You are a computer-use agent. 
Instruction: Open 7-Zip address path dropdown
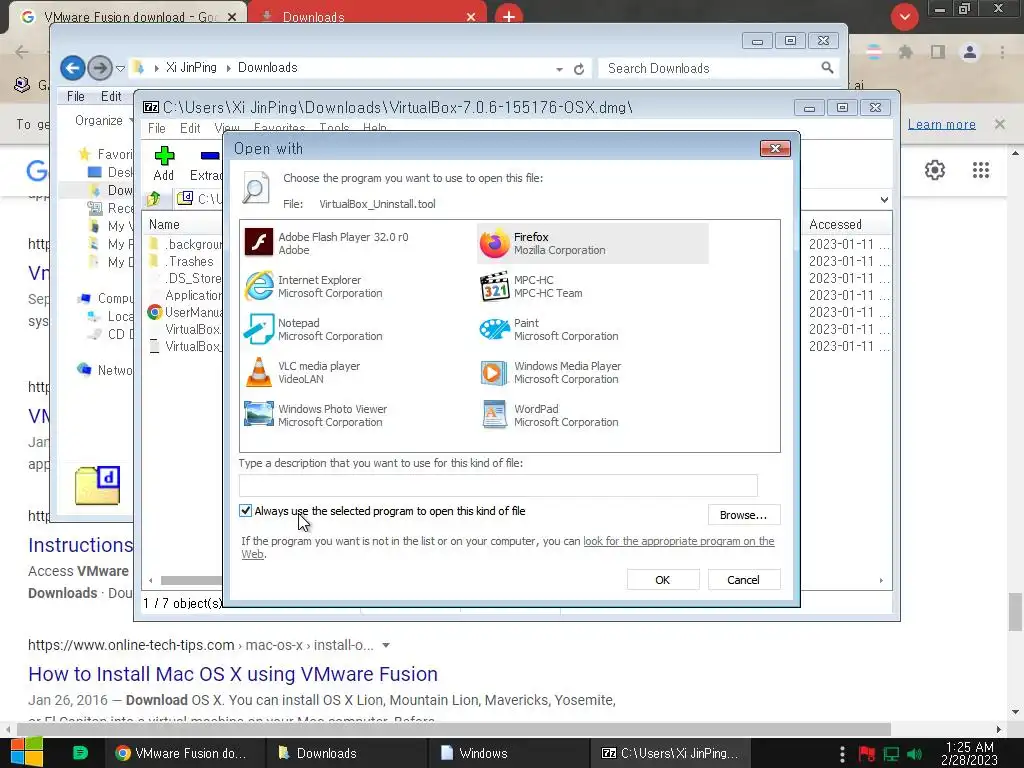tap(884, 199)
